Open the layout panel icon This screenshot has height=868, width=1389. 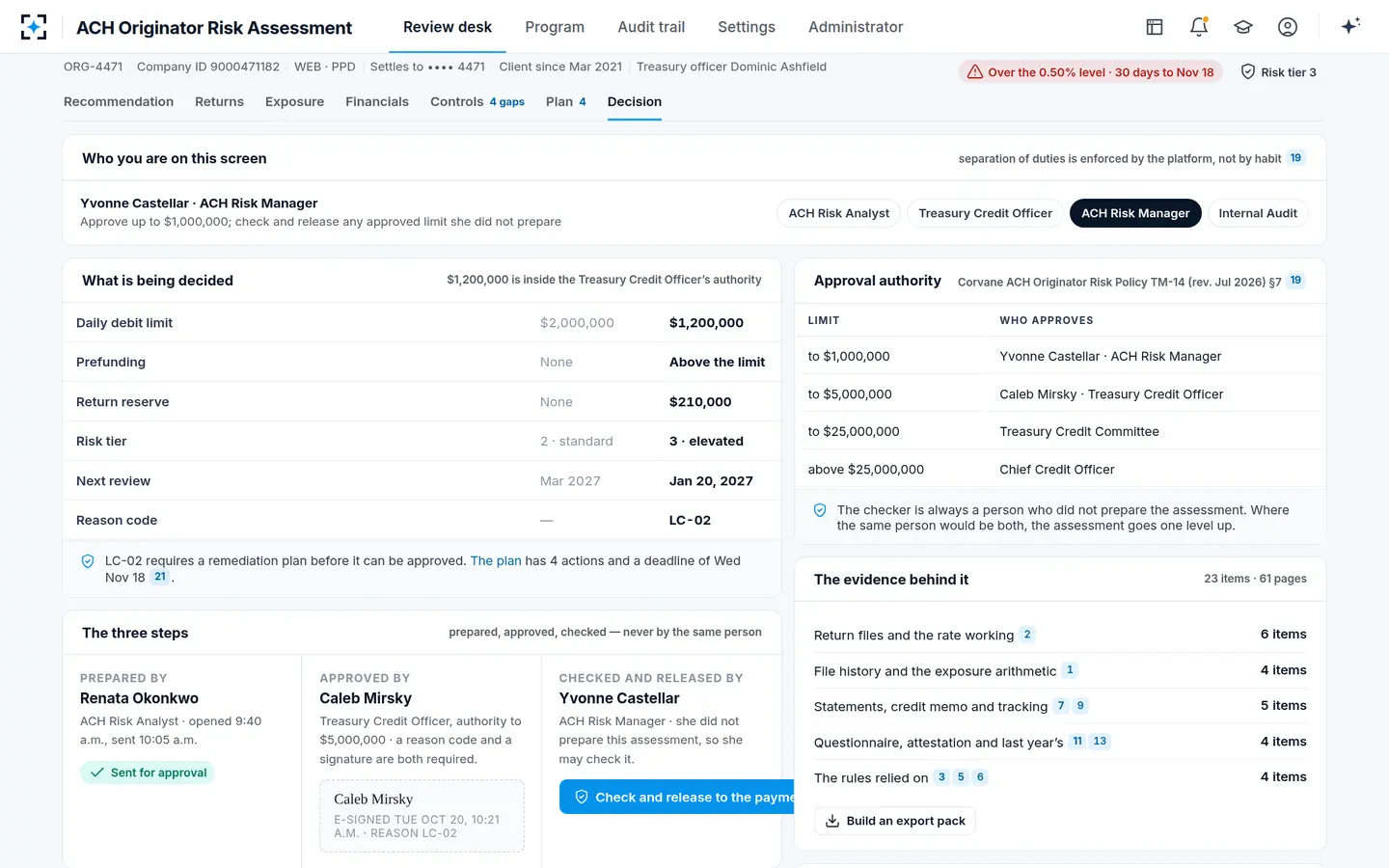1155,27
